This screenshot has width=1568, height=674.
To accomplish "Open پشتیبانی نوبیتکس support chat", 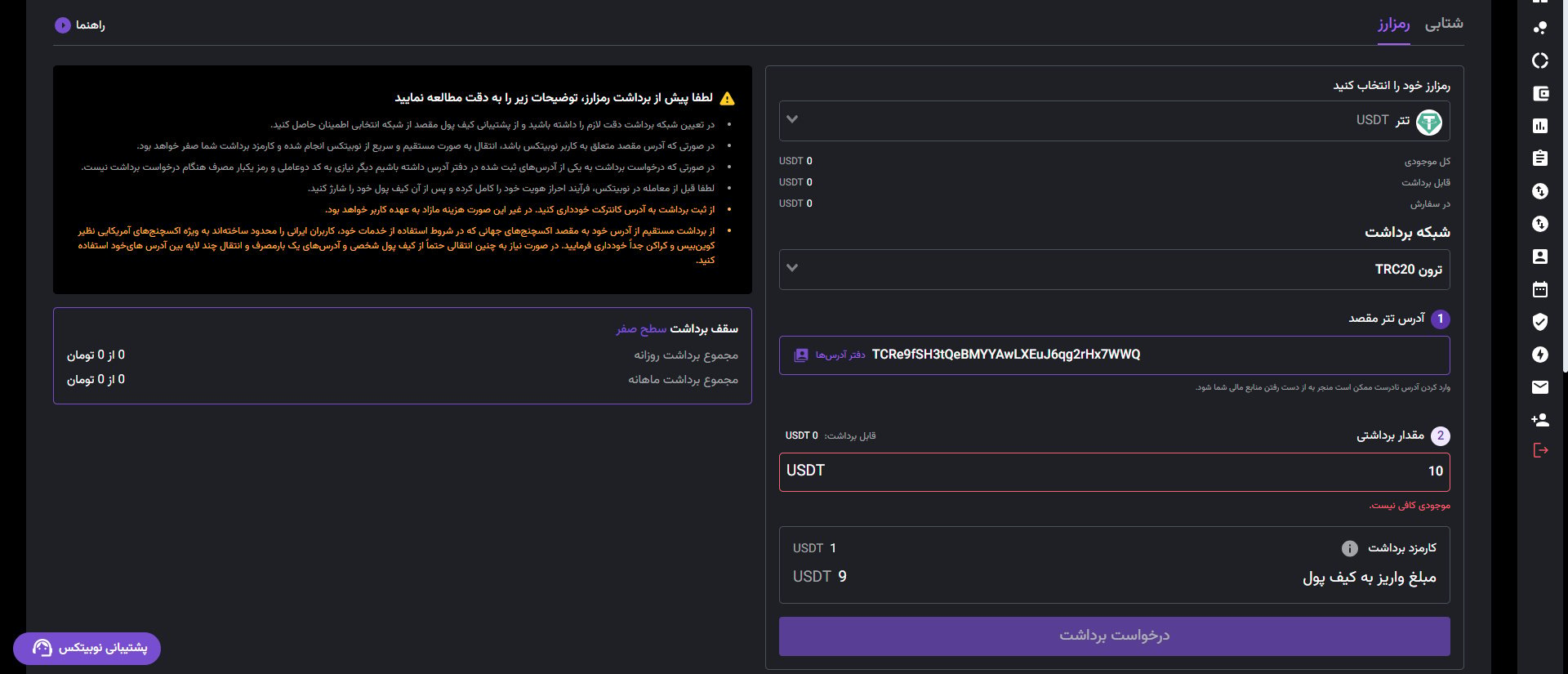I will [87, 648].
